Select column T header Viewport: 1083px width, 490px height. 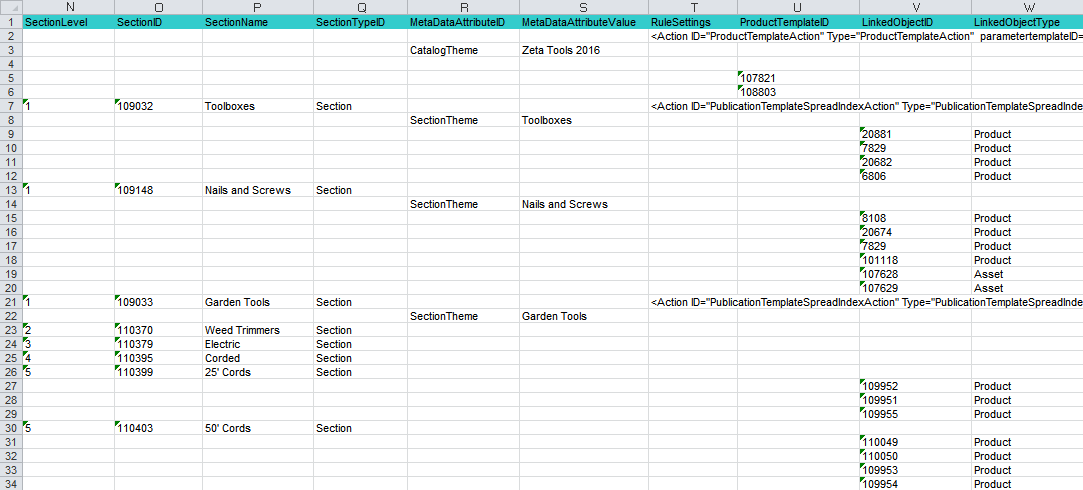[x=693, y=7]
